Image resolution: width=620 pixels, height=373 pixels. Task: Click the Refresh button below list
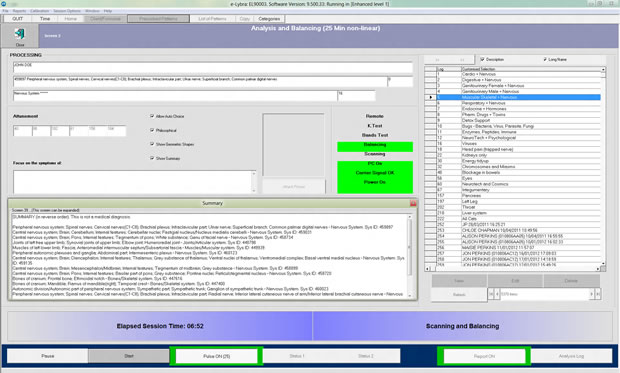click(x=459, y=295)
